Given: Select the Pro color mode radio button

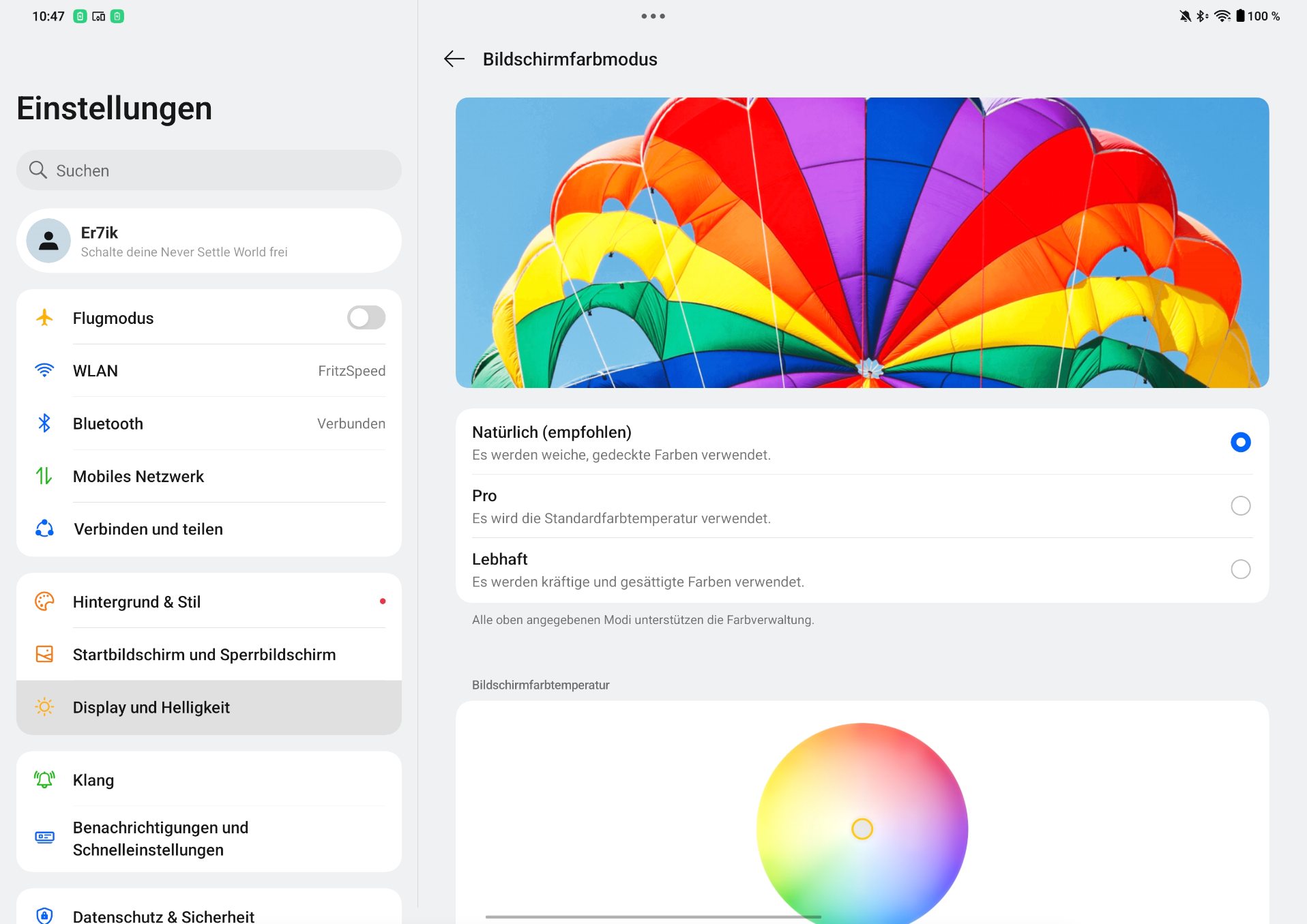Looking at the screenshot, I should [1240, 506].
